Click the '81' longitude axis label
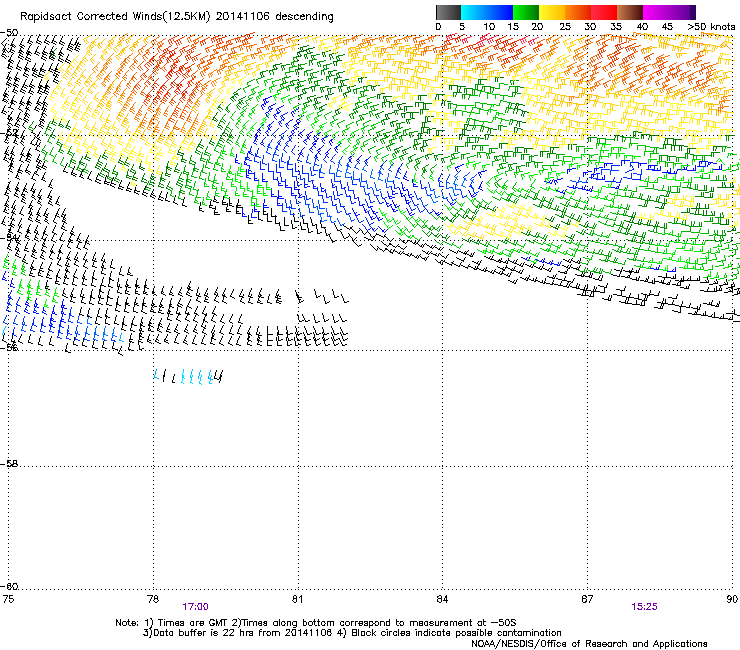The image size is (740, 650). 297,599
